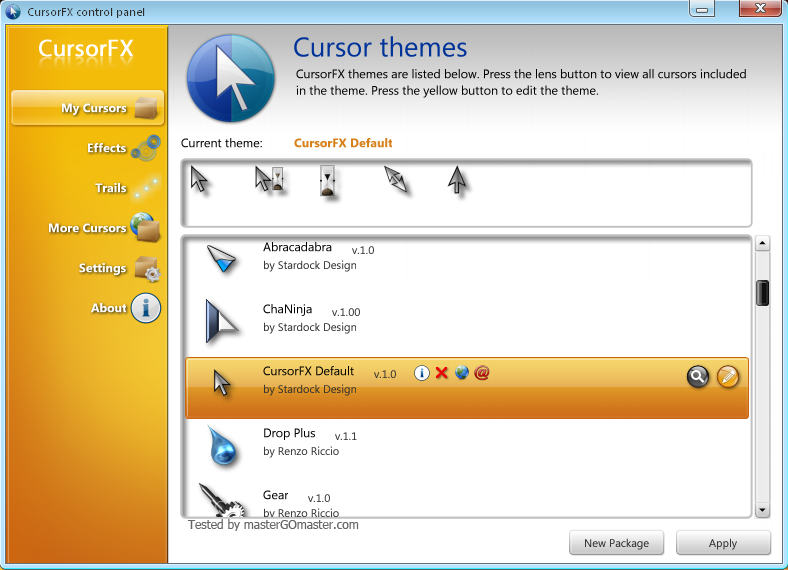The image size is (788, 570).
Task: Select the Abracadabra theme icon
Action: [222, 258]
